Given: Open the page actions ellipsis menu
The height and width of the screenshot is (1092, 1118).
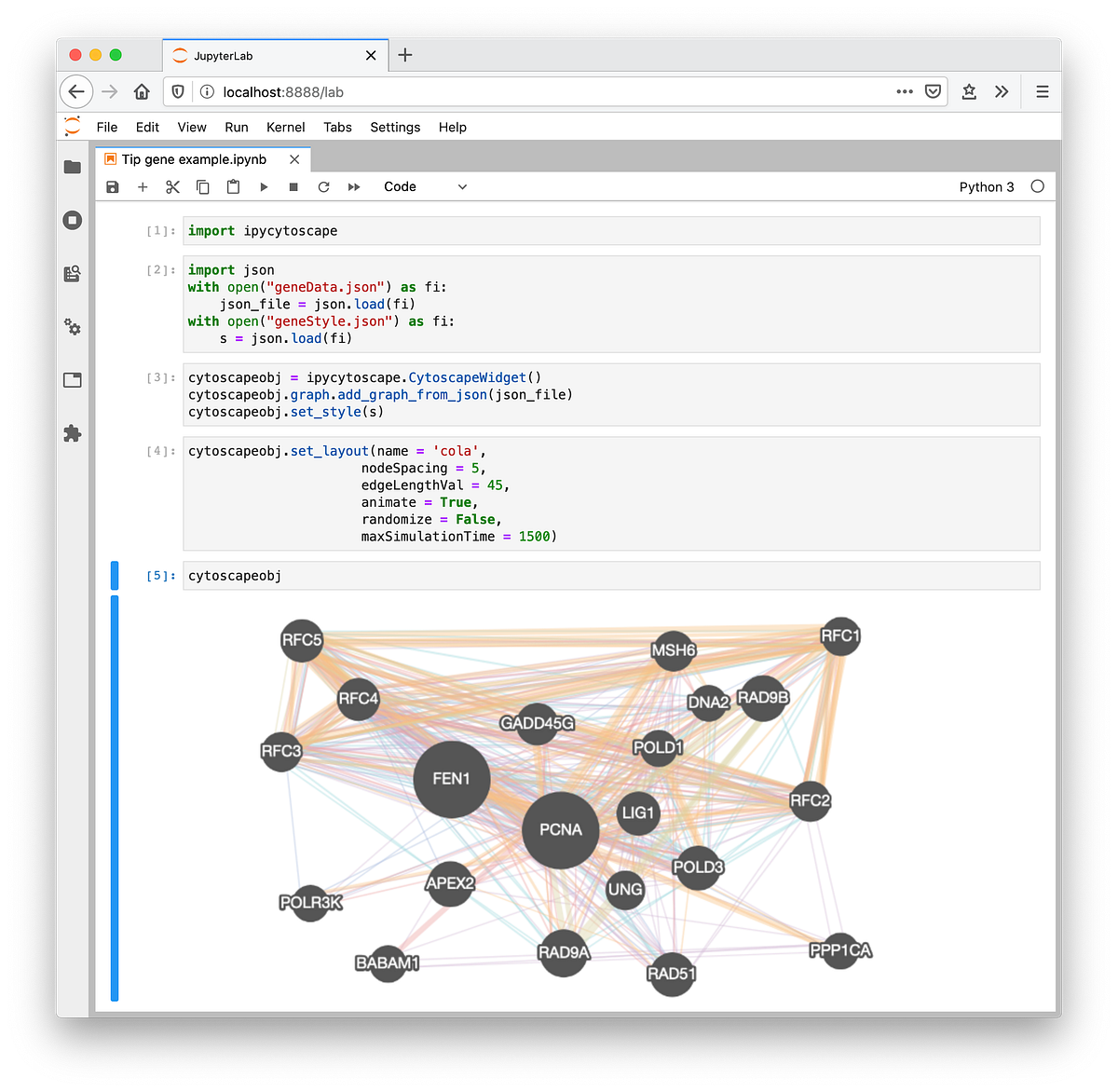Looking at the screenshot, I should pyautogui.click(x=904, y=91).
